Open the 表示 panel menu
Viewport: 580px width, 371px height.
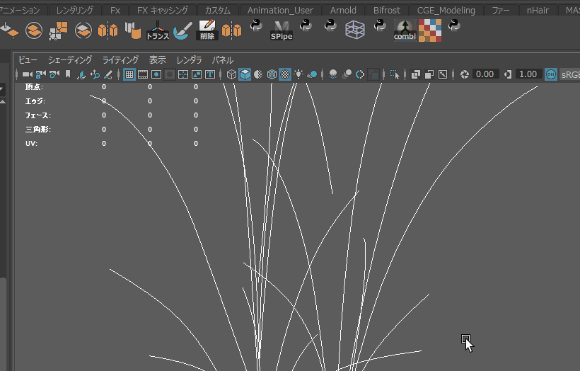coord(158,60)
